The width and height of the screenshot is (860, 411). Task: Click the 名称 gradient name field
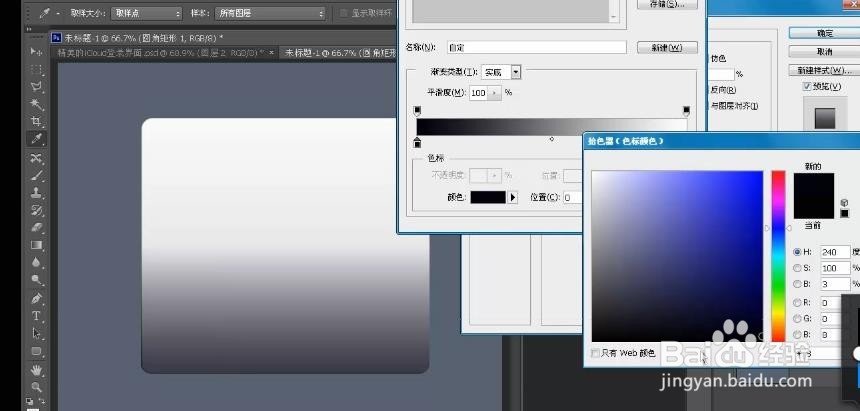coord(536,48)
